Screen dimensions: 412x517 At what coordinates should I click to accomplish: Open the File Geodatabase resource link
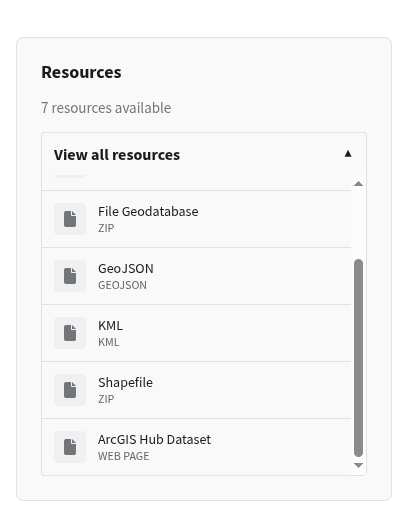[148, 212]
